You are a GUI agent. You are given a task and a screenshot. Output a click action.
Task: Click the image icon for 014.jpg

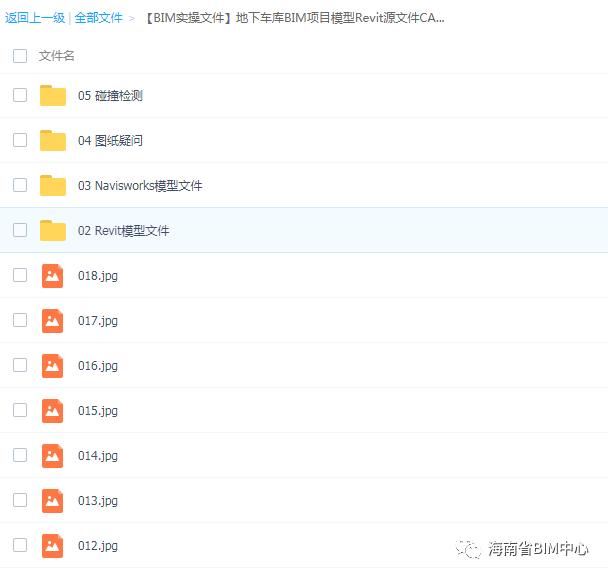(52, 456)
